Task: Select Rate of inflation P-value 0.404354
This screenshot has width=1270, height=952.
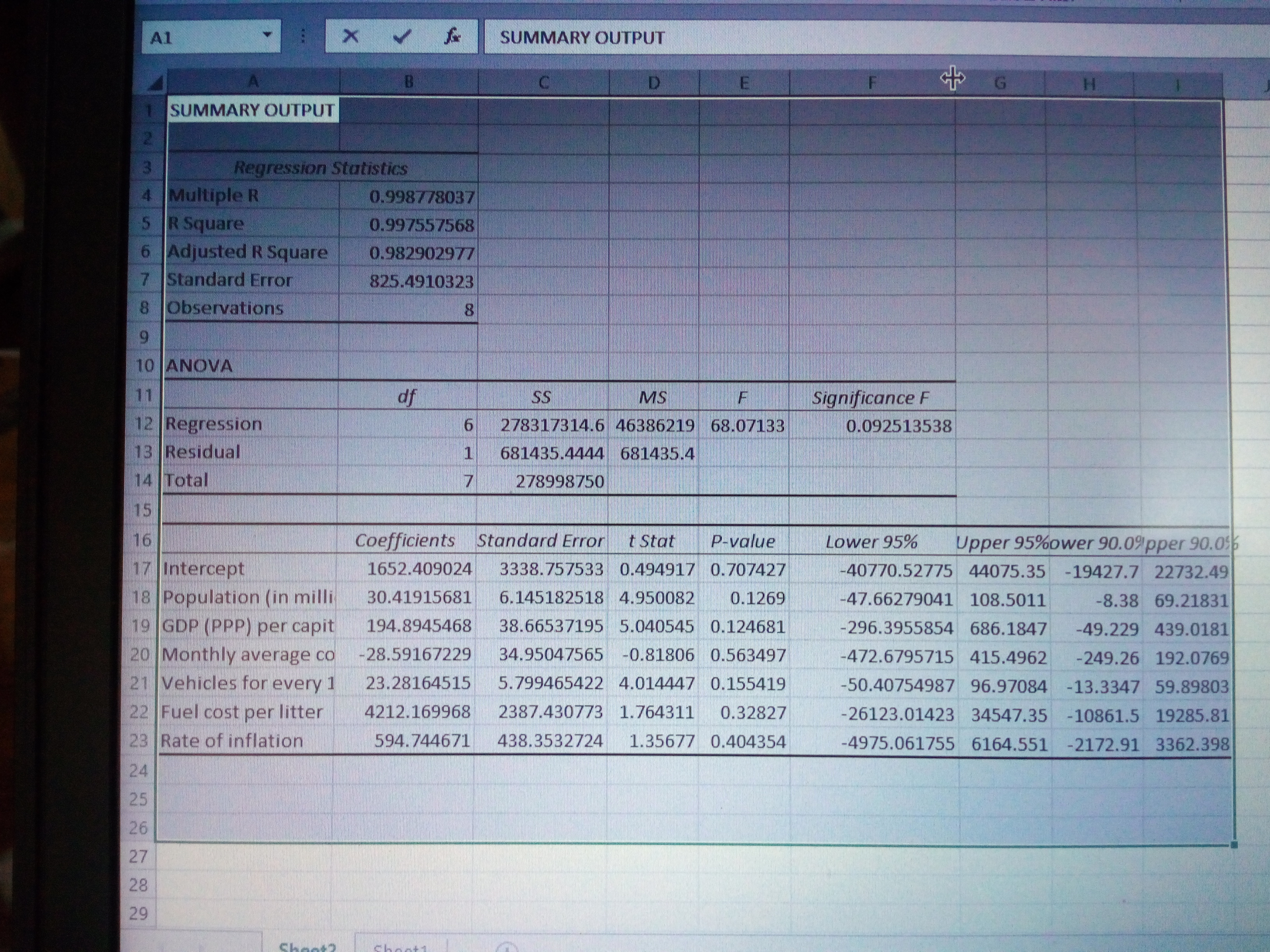Action: click(748, 742)
